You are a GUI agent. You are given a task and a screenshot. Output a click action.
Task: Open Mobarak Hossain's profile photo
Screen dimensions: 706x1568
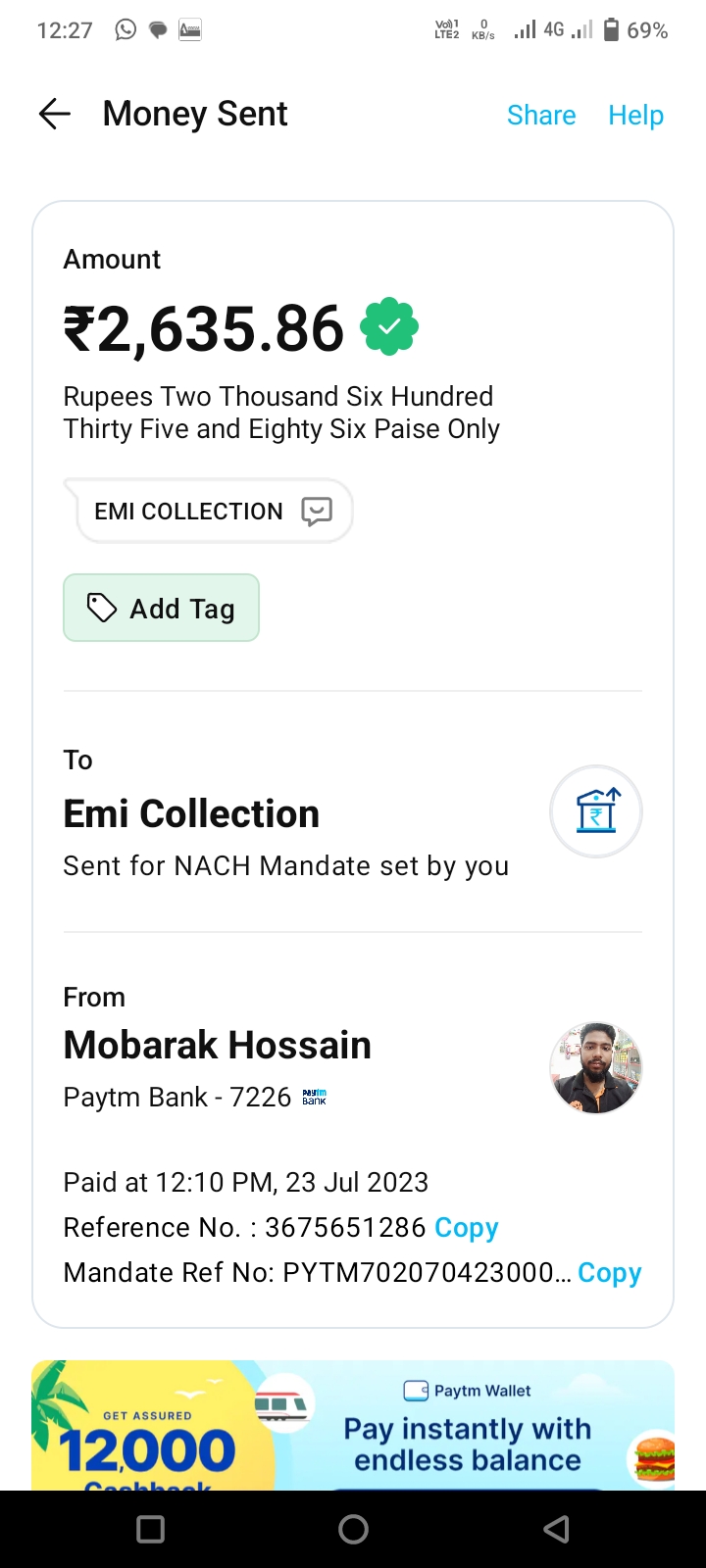[595, 1068]
